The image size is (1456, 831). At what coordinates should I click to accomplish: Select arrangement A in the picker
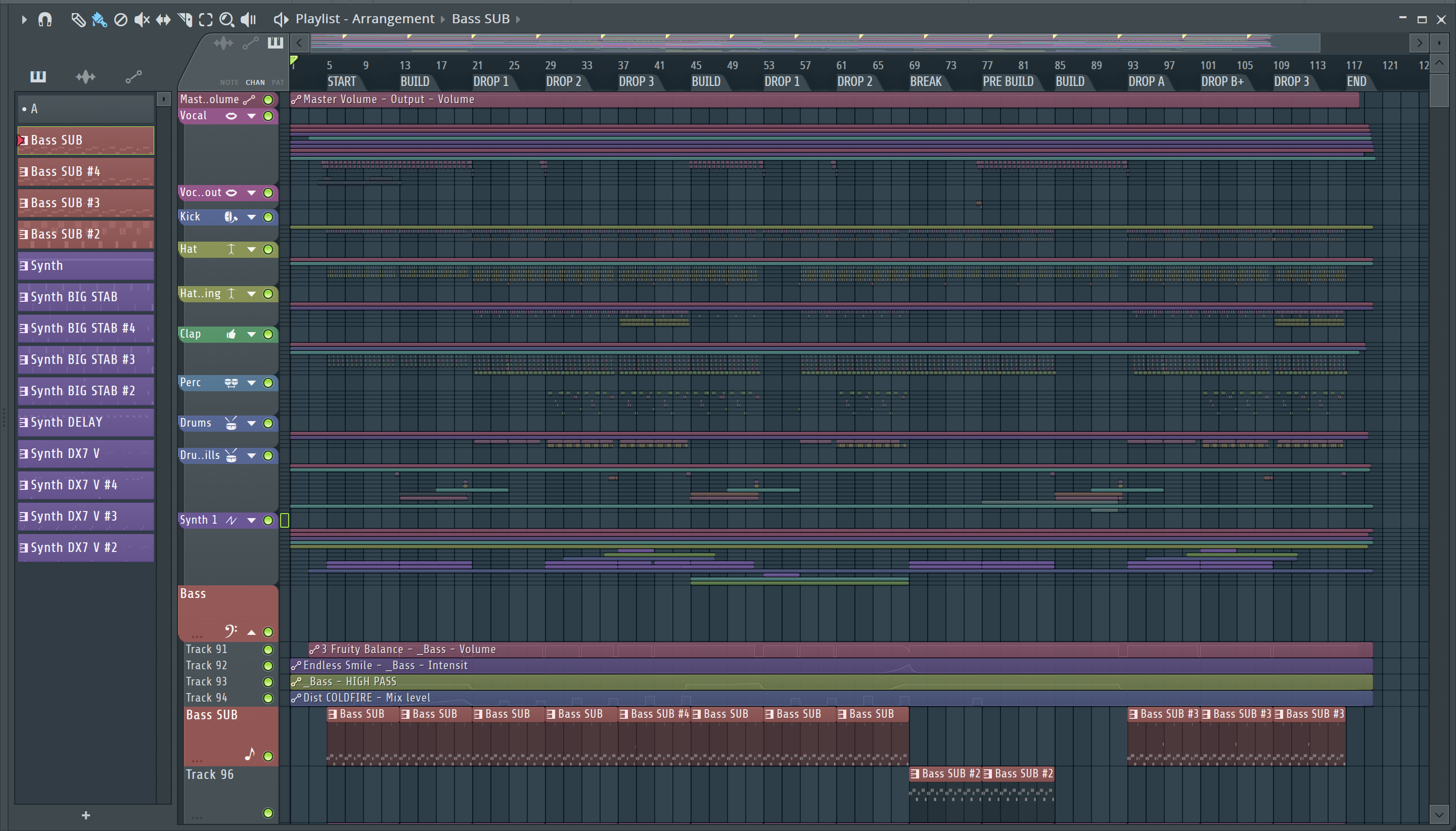[85, 109]
